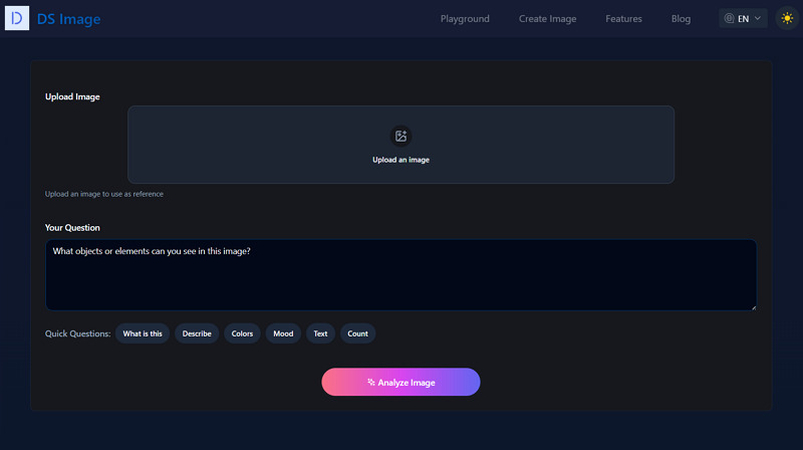Toggle the sun light-mode theme button
803x450 pixels.
[787, 18]
